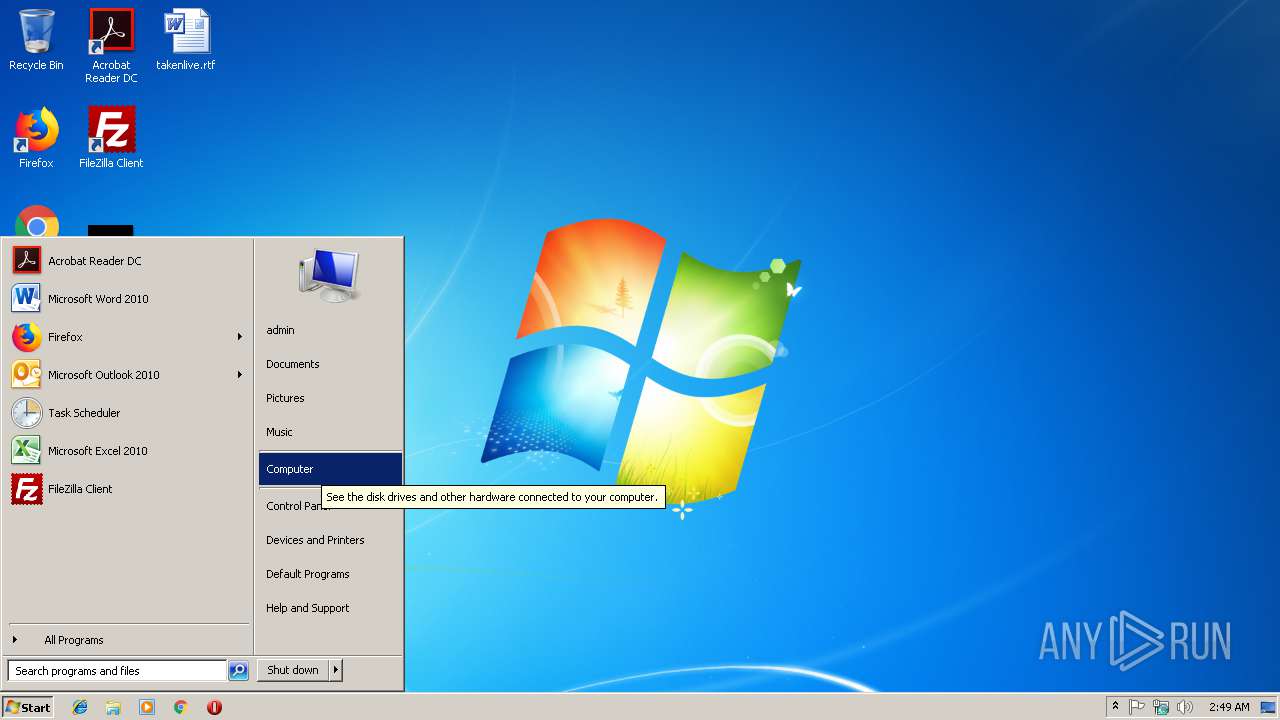This screenshot has width=1280, height=720.
Task: Click Excel 2010 icon in Start menu
Action: [27, 451]
